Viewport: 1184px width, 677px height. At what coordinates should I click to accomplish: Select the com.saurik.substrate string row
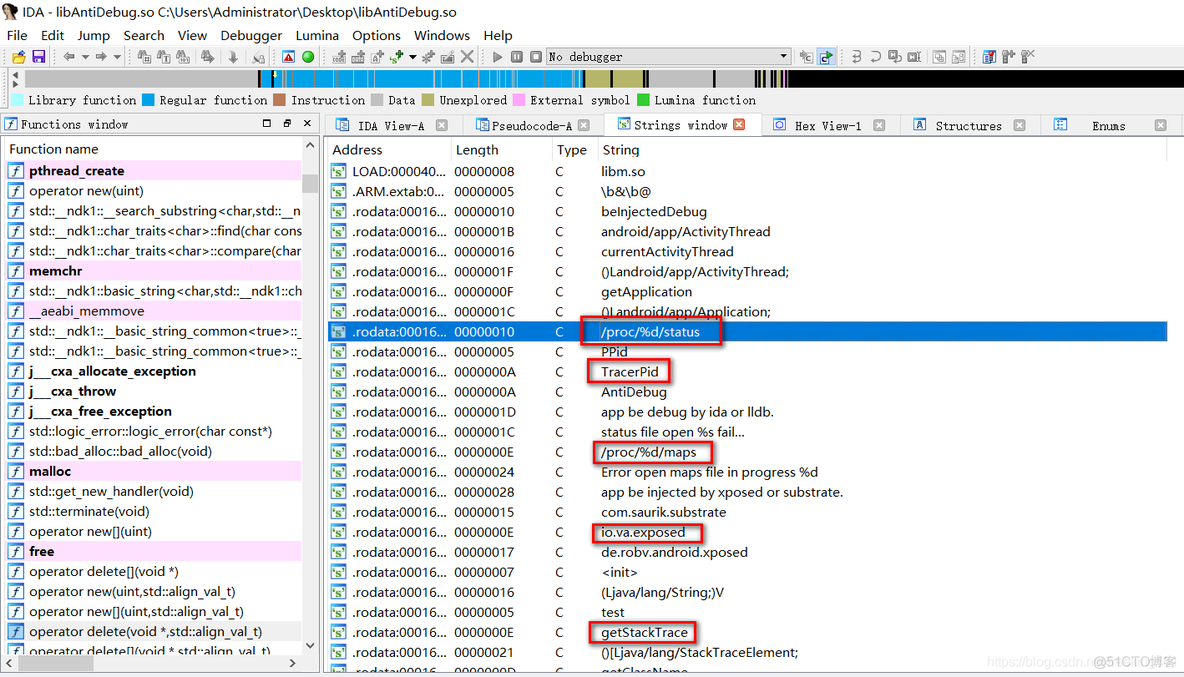[x=748, y=512]
